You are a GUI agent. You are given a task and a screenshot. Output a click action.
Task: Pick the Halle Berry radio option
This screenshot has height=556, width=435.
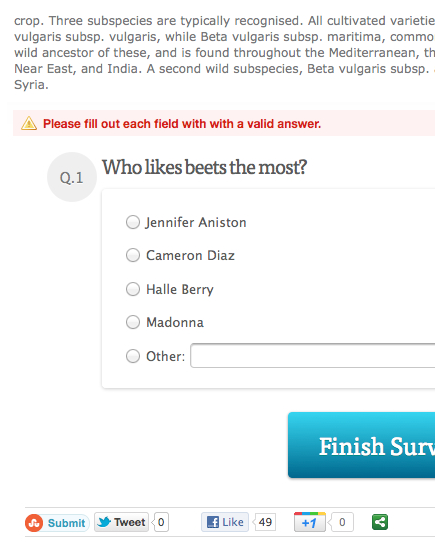(133, 289)
